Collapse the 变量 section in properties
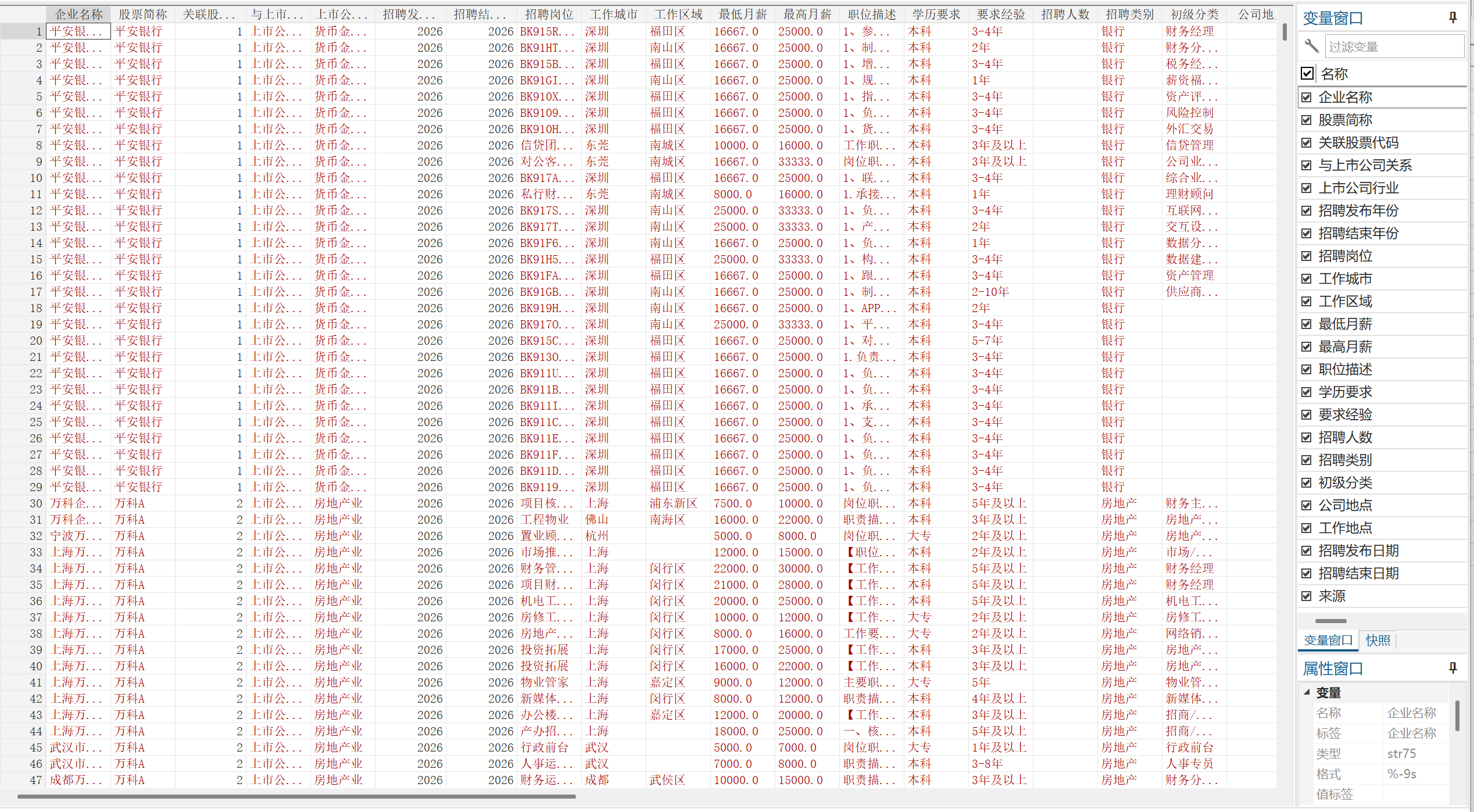 pos(1307,692)
